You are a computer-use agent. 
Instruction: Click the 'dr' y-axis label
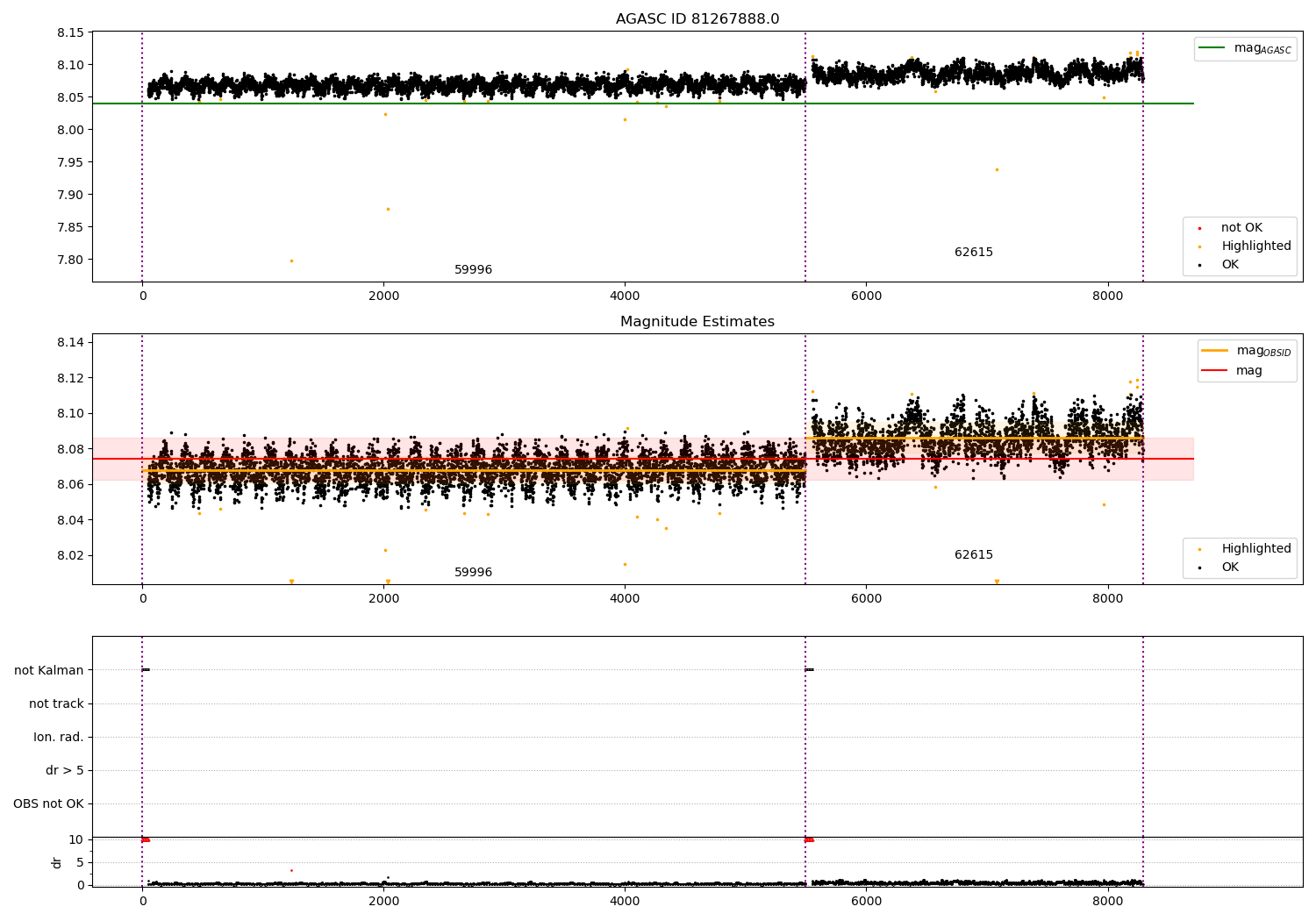tap(56, 862)
